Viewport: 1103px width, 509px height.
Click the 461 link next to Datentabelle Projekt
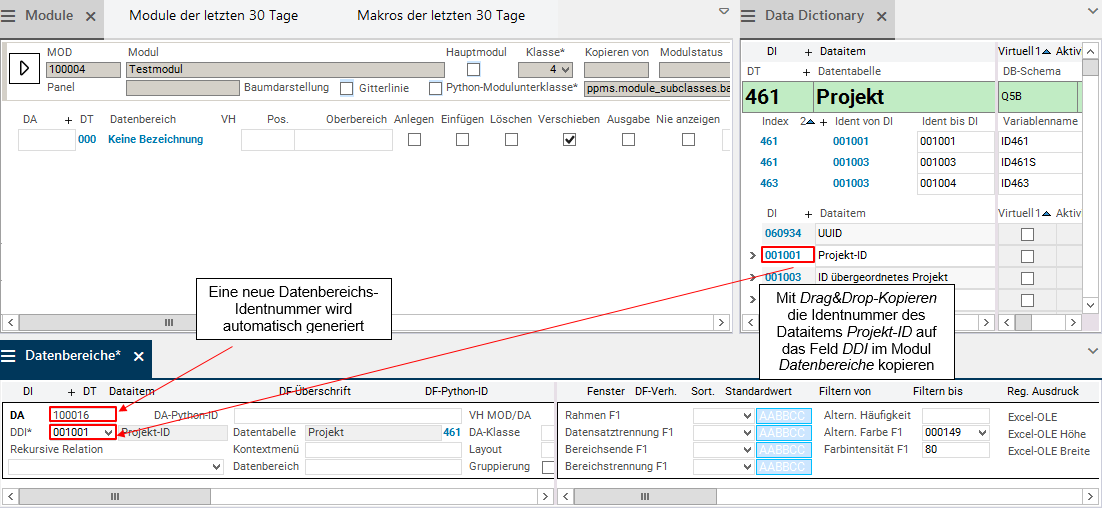pos(452,432)
